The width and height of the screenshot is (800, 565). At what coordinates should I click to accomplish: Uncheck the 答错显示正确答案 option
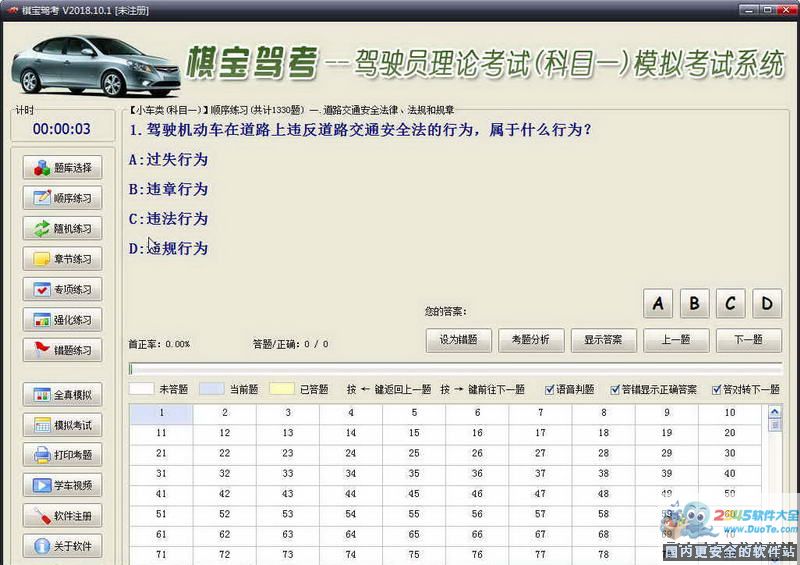613,389
